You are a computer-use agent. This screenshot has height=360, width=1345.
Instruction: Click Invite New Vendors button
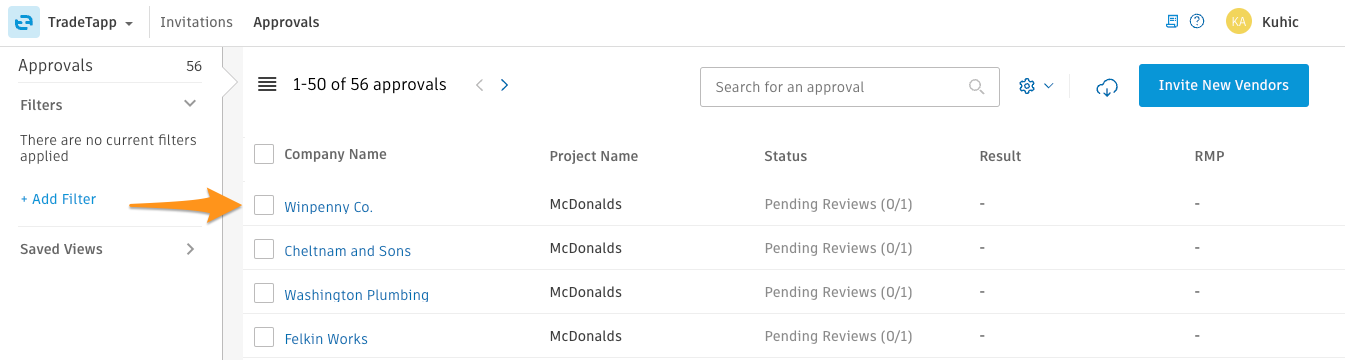click(1224, 86)
